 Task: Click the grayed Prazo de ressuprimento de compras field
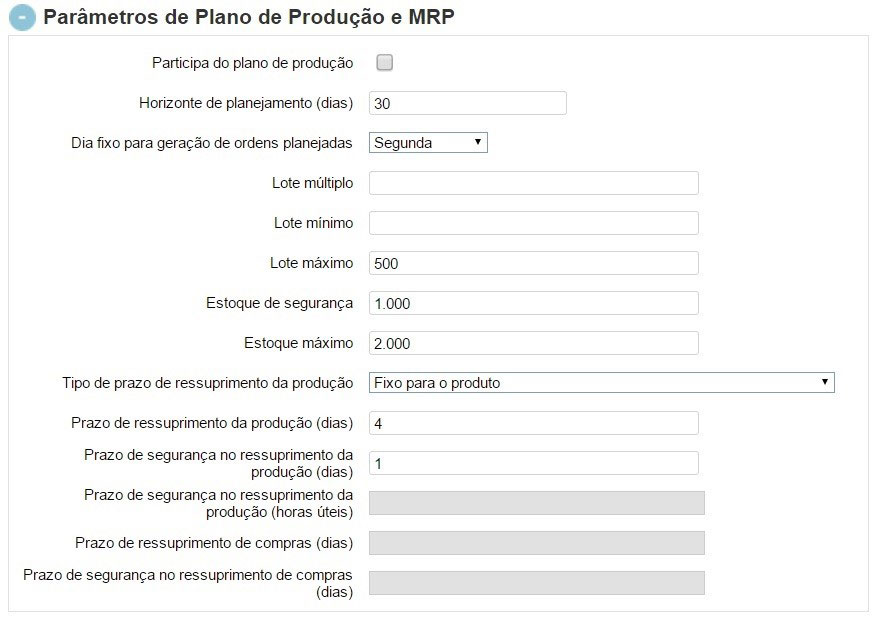coord(537,542)
